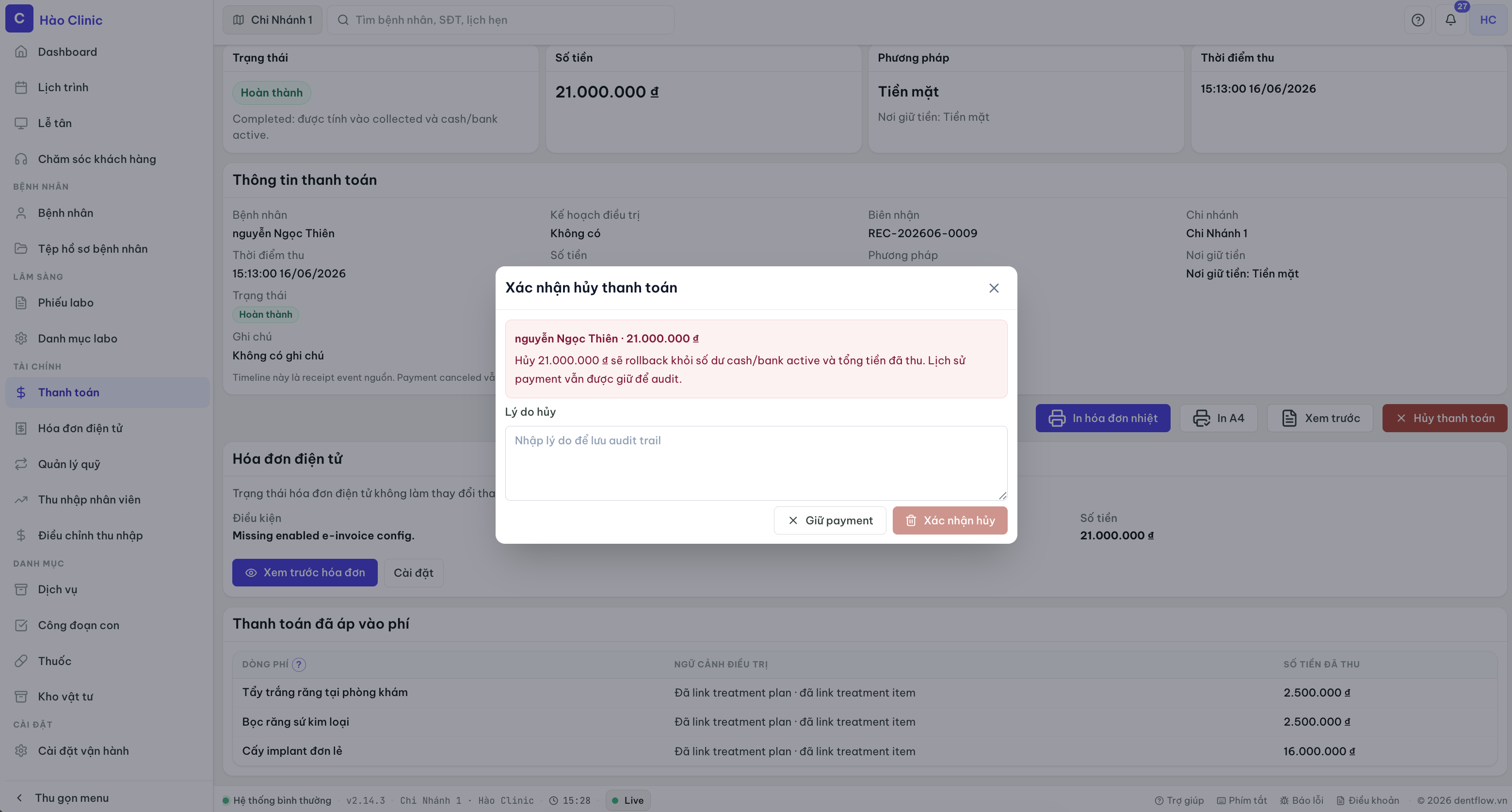Click the Hóa đơn điện tử icon
Screen dimensions: 1512x812
point(21,429)
